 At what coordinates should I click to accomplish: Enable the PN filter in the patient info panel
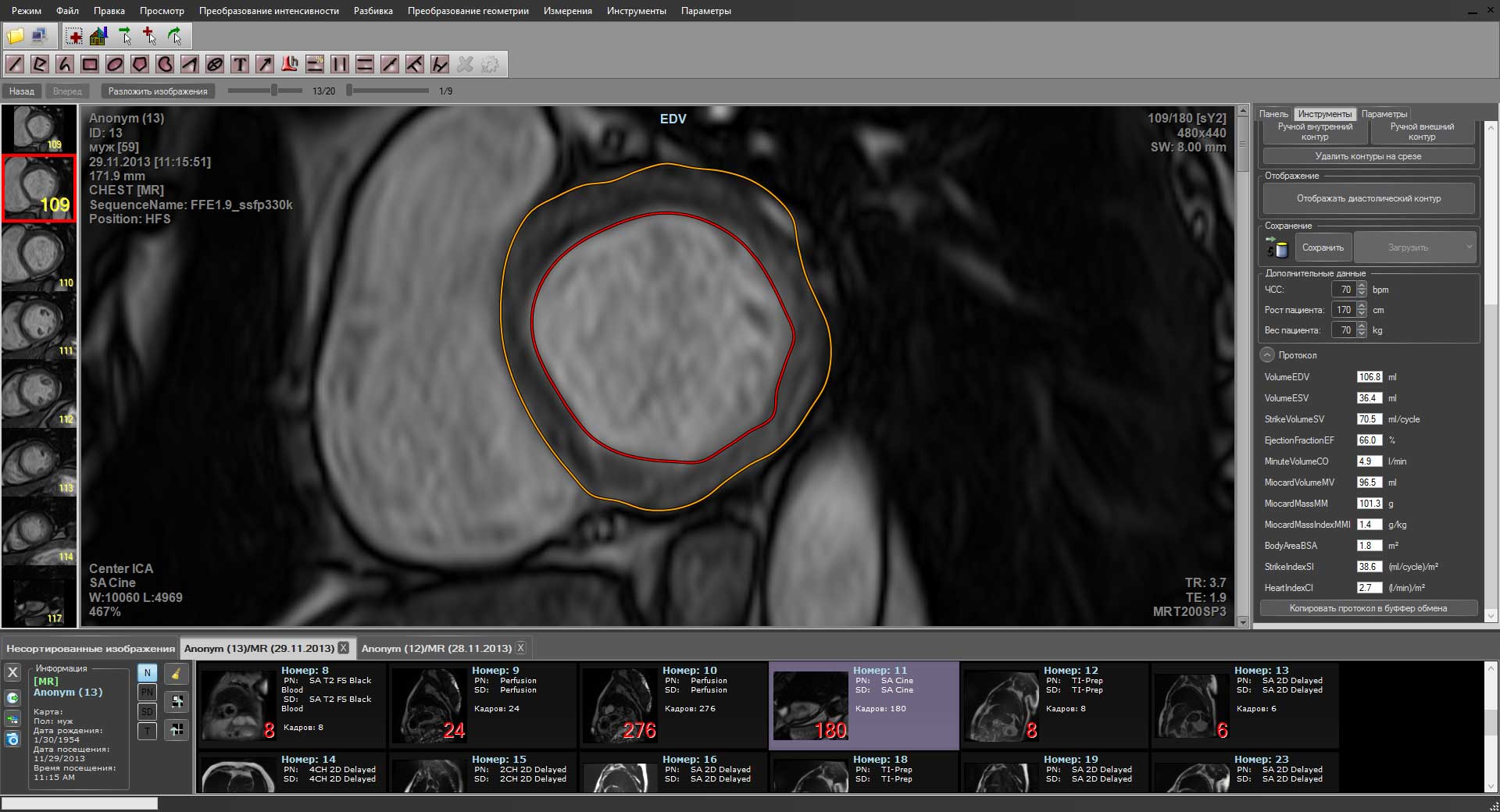click(x=147, y=693)
